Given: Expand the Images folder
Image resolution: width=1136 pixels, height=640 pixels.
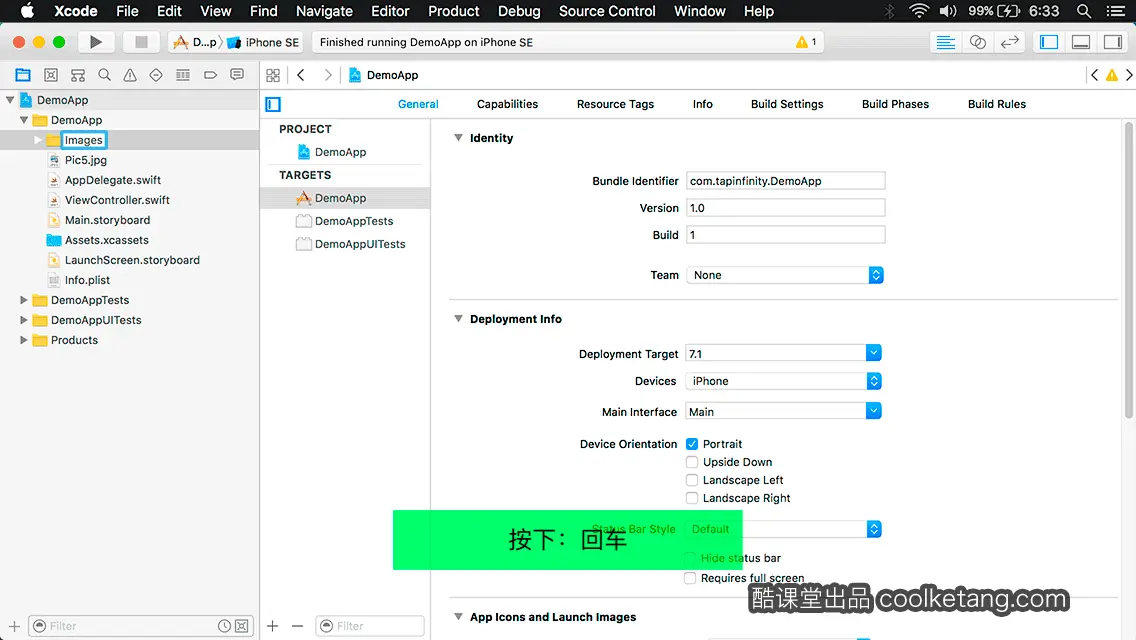Looking at the screenshot, I should click(38, 140).
